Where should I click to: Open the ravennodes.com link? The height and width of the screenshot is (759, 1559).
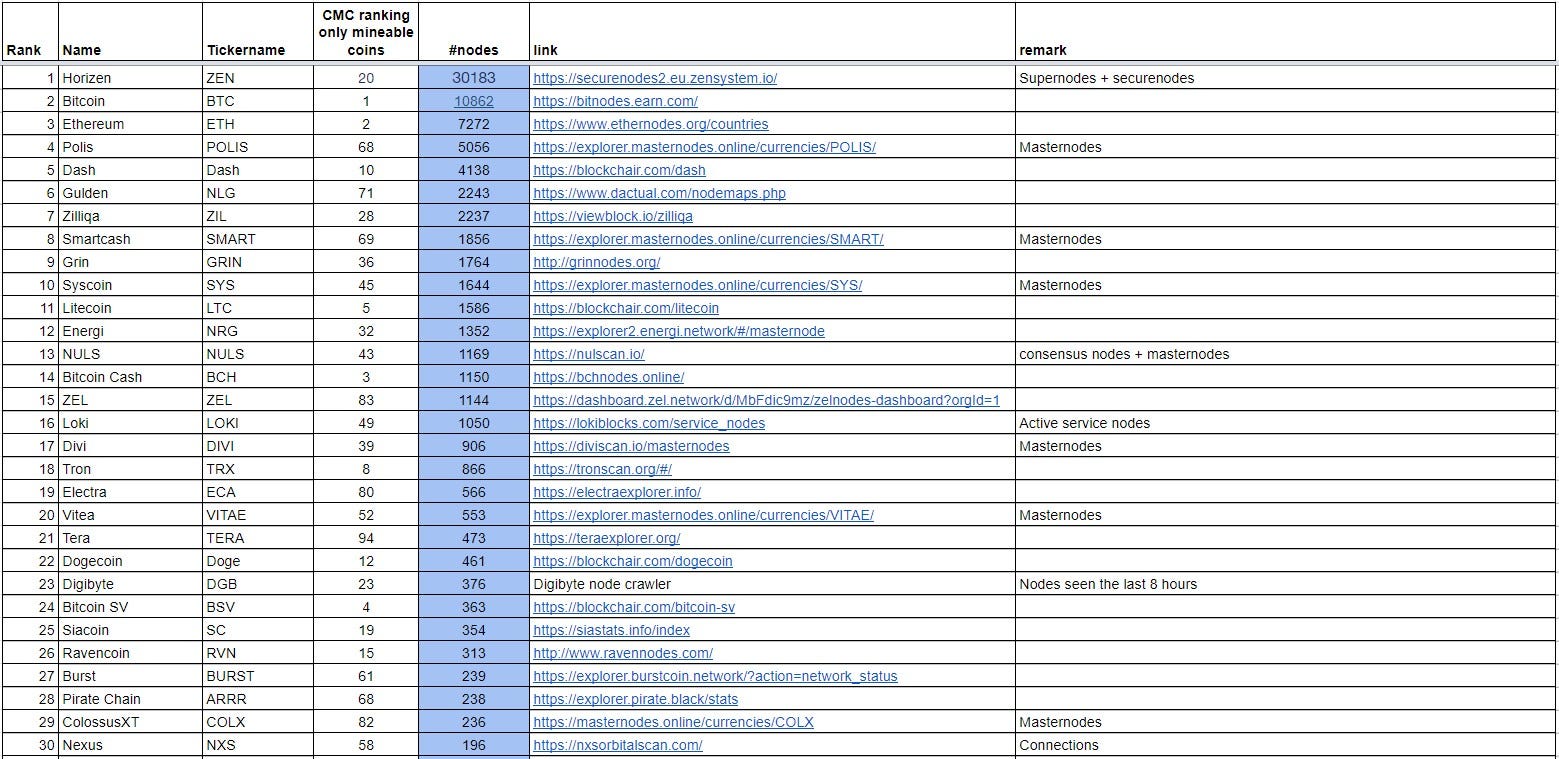pos(623,653)
